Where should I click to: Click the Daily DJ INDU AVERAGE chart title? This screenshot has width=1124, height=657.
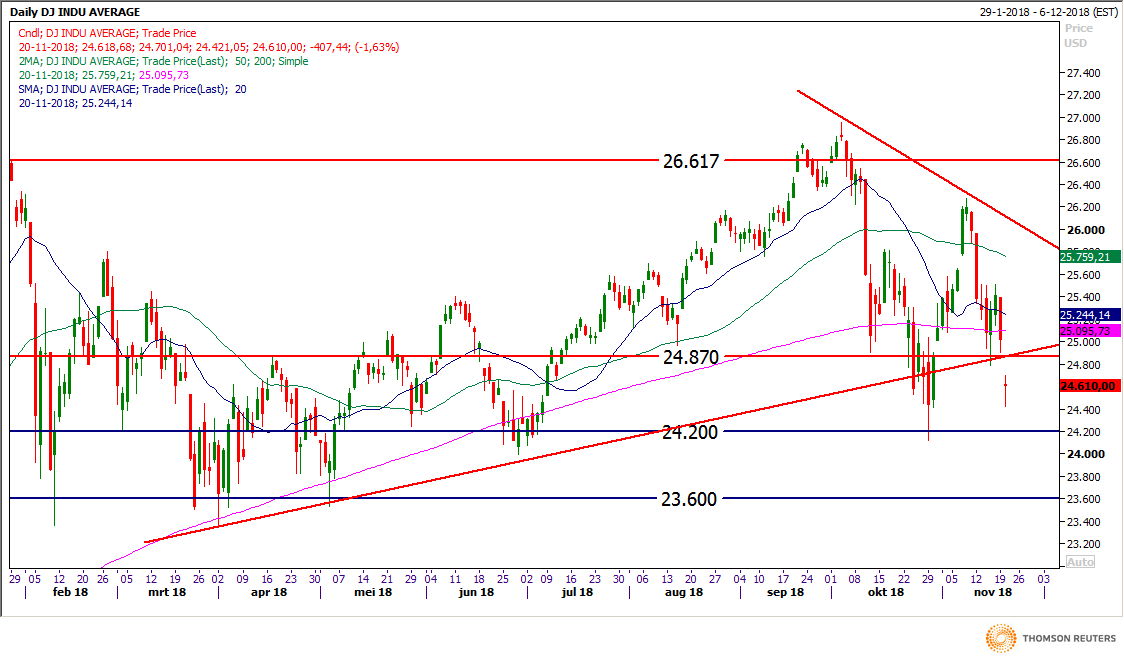pyautogui.click(x=75, y=12)
